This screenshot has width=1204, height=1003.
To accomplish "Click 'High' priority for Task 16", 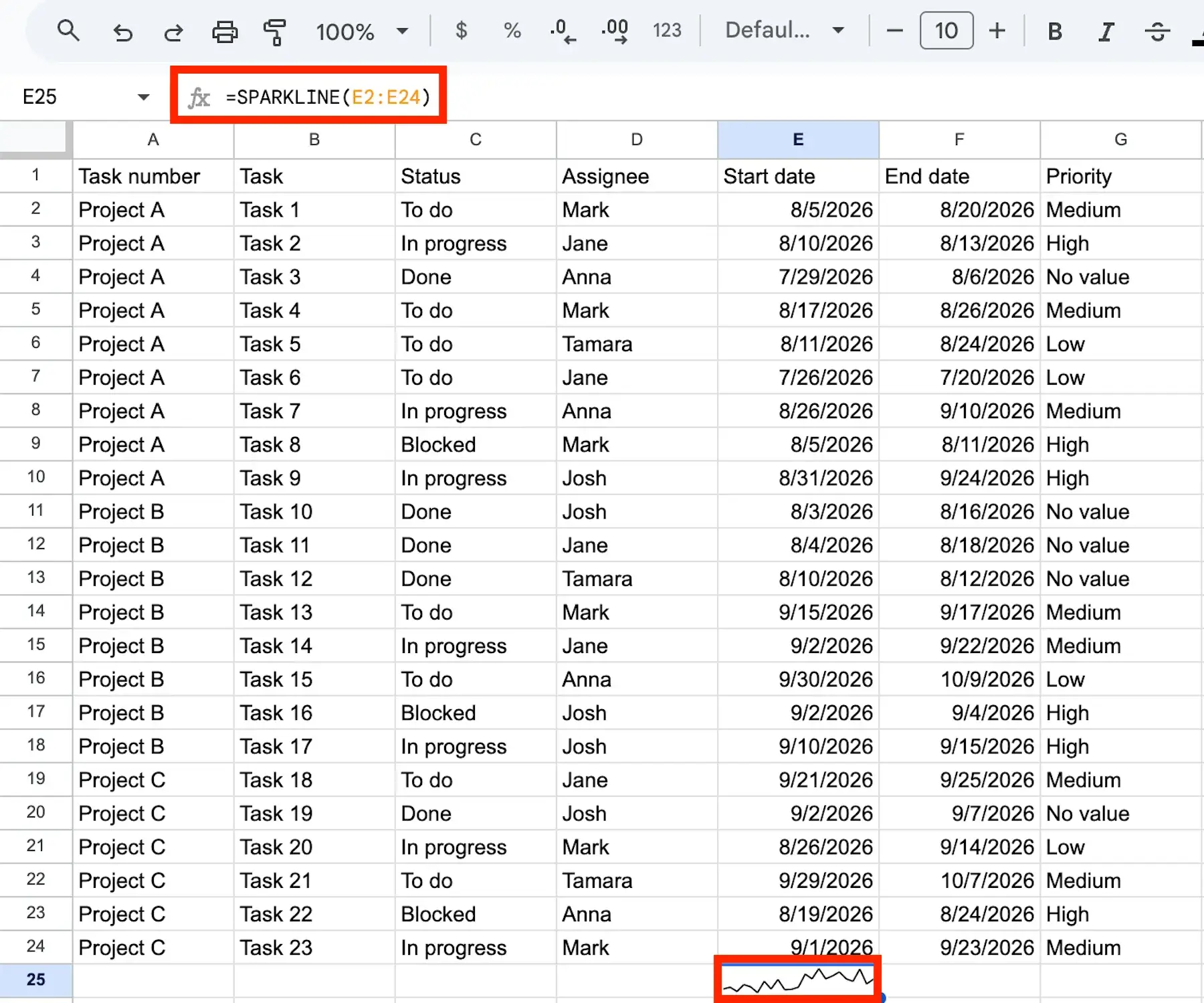I will (1120, 713).
